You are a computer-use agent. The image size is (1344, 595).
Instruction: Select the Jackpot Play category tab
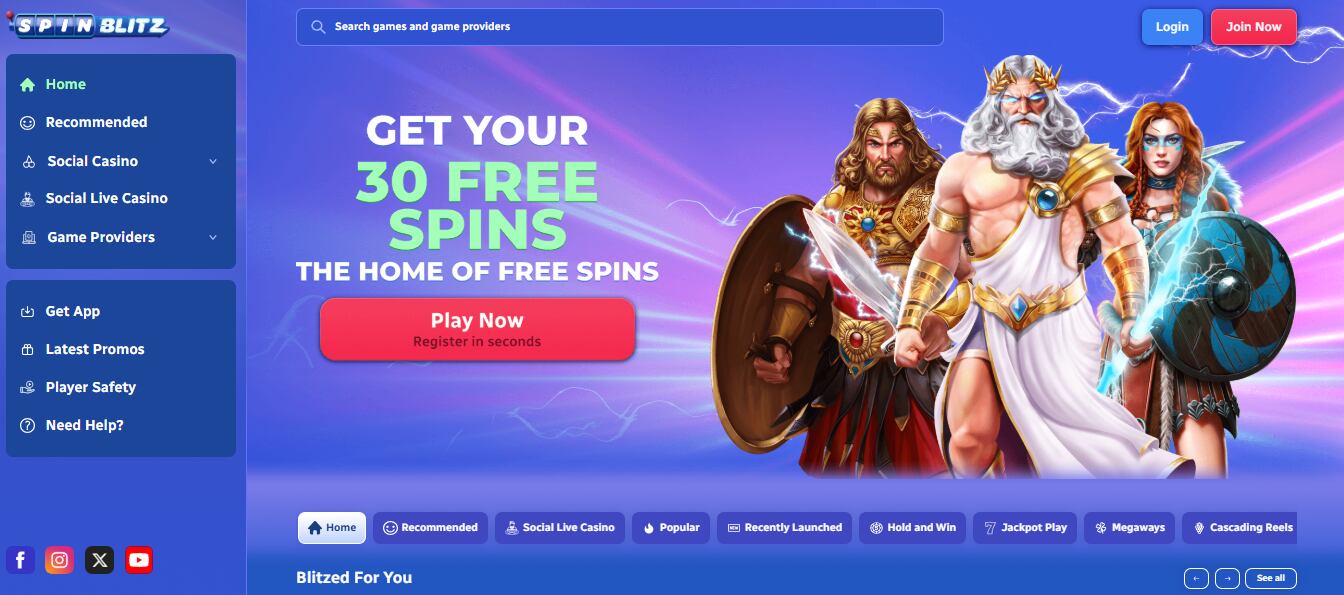tap(1024, 527)
